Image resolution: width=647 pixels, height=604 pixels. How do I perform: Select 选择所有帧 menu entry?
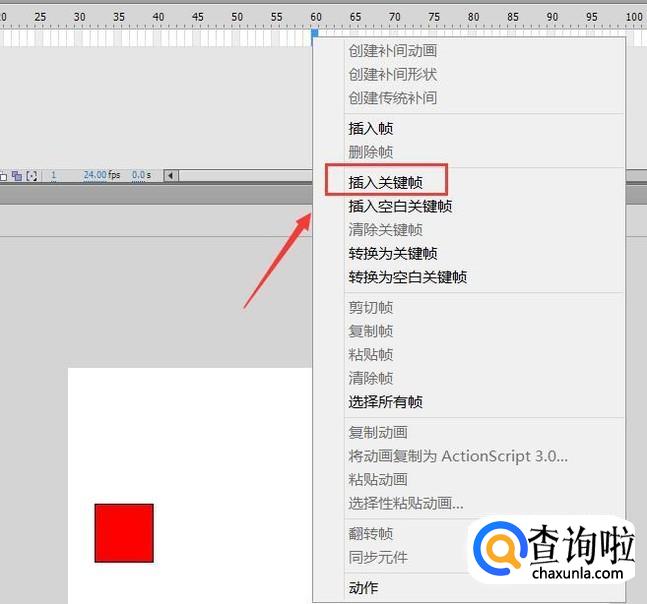click(385, 401)
